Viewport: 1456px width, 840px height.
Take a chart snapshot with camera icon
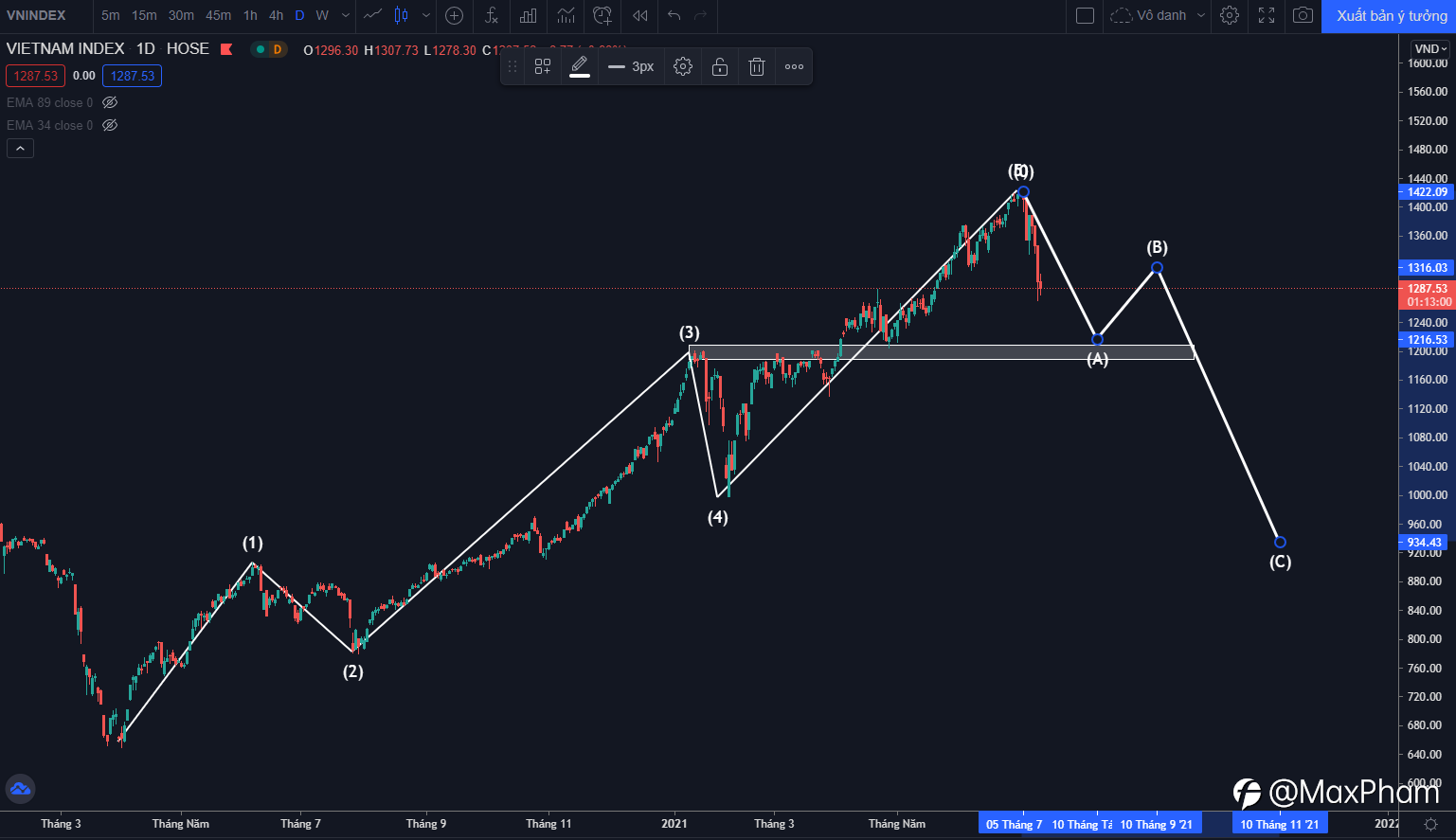click(1303, 15)
